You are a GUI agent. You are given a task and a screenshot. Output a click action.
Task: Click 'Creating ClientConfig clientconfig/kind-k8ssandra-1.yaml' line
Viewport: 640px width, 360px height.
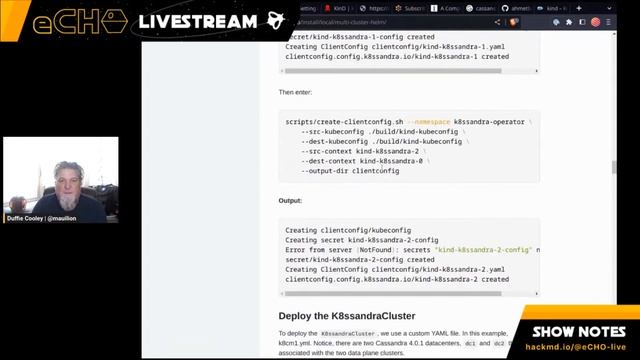tap(395, 47)
